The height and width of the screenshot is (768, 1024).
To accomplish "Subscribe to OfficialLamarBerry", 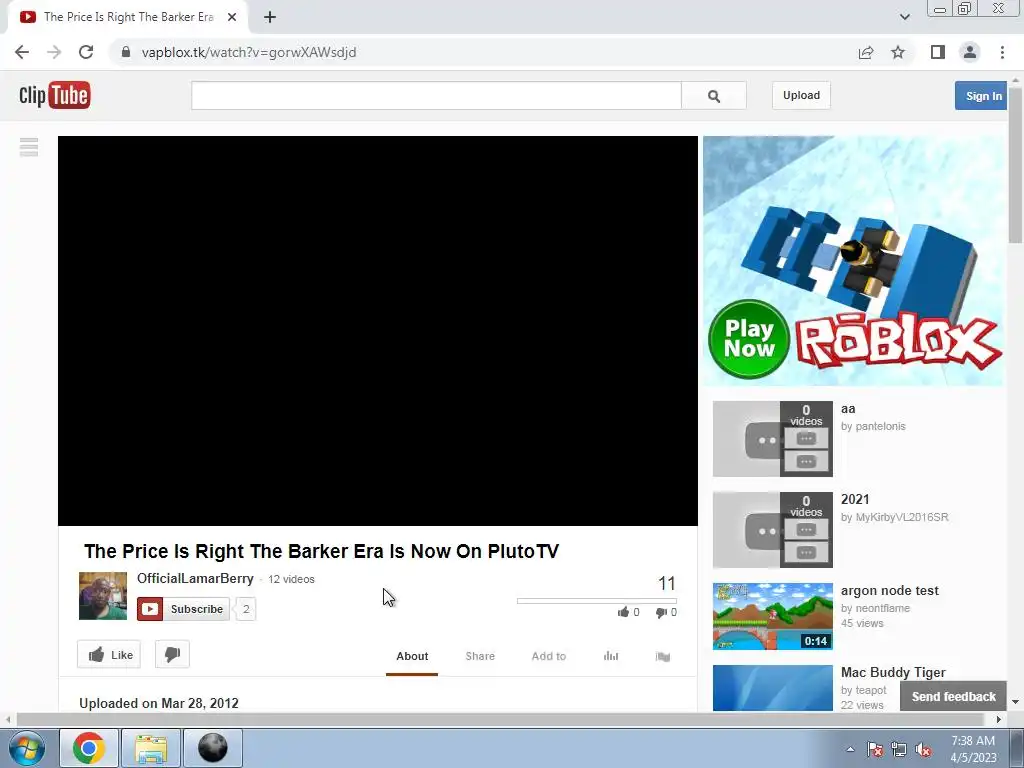I will point(184,609).
